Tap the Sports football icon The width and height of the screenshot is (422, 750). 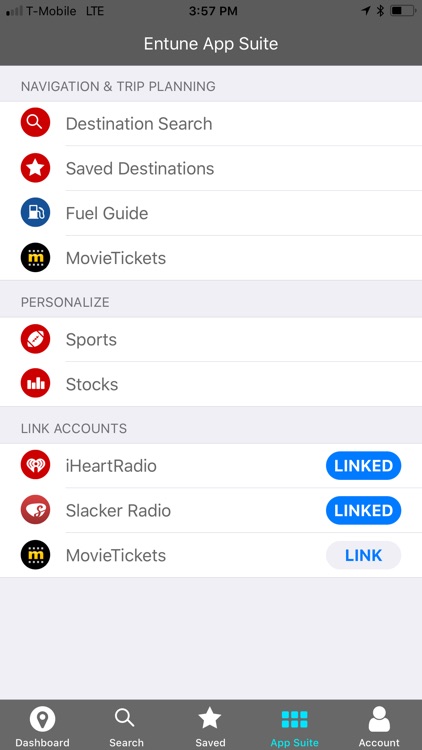tap(35, 339)
